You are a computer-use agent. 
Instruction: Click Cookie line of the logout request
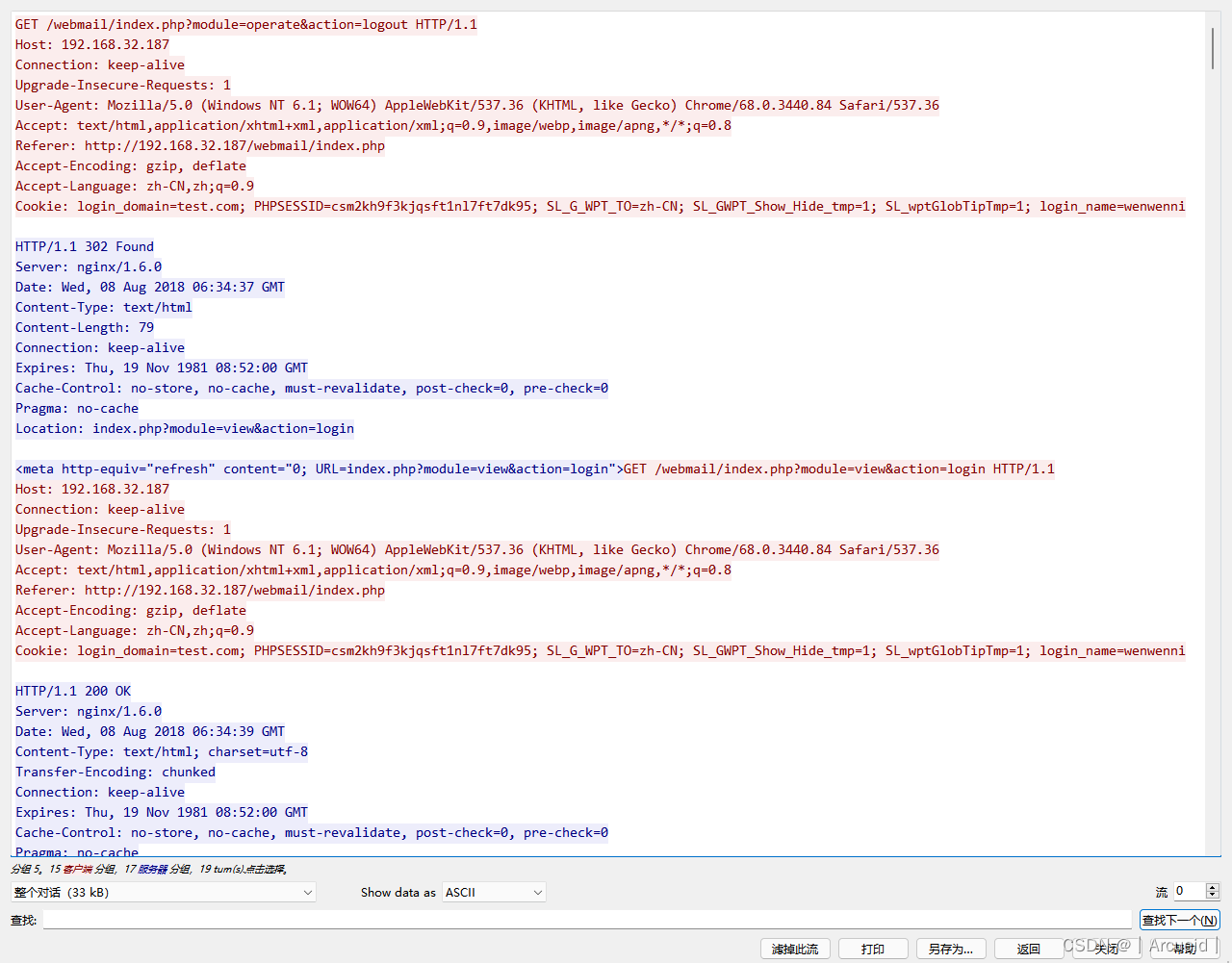601,206
